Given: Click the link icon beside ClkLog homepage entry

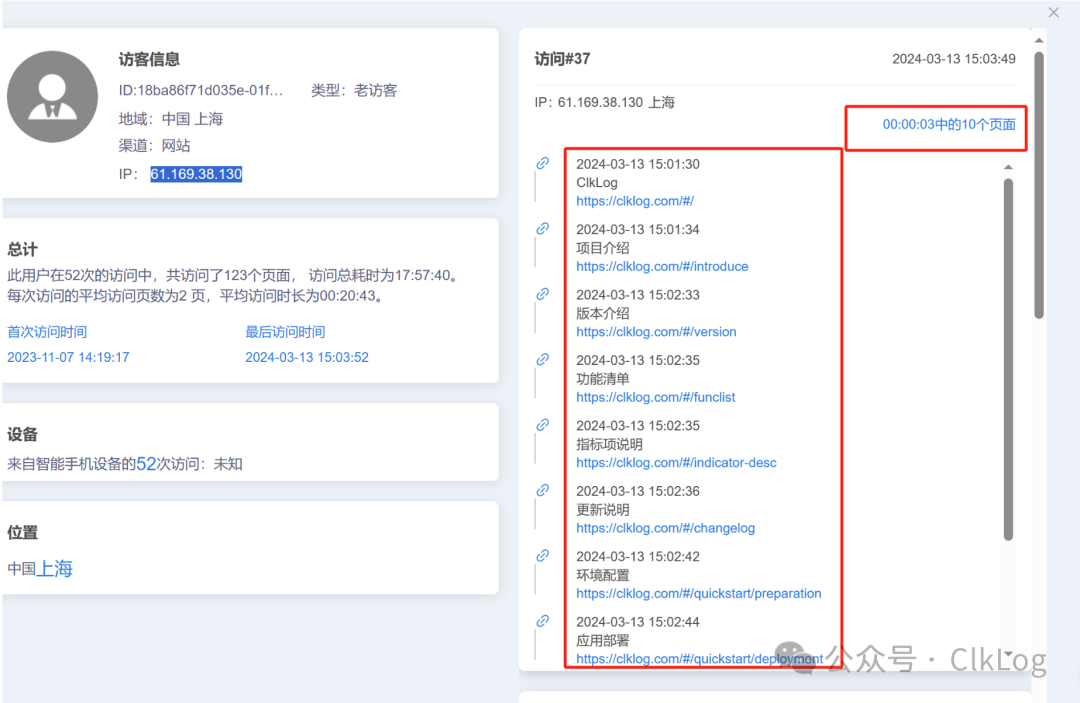Looking at the screenshot, I should pos(543,163).
